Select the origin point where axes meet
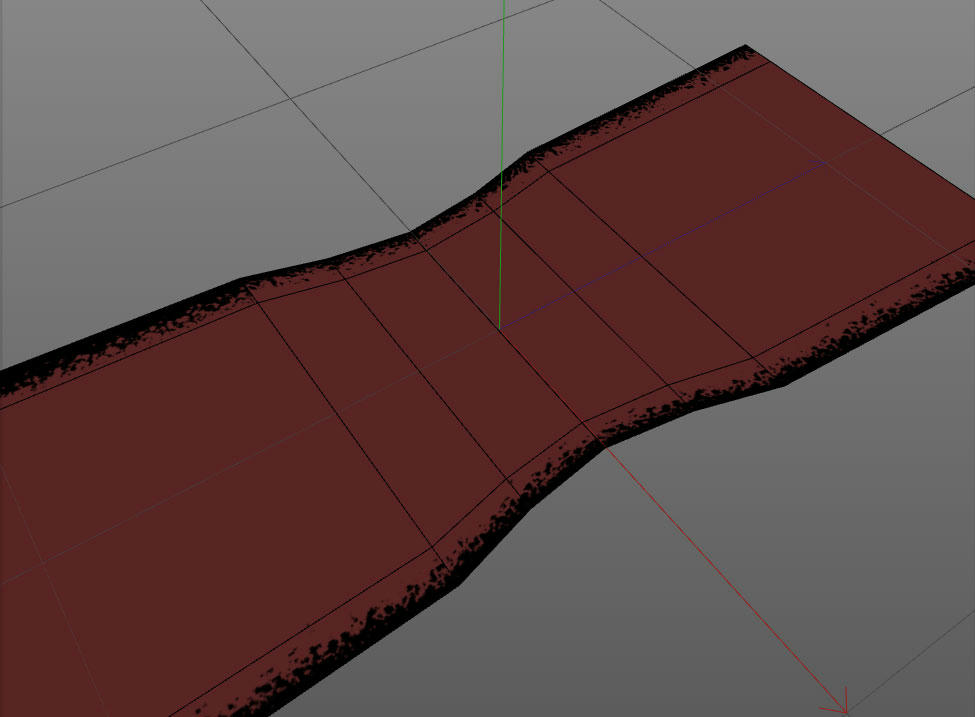Image resolution: width=975 pixels, height=717 pixels. (500, 328)
